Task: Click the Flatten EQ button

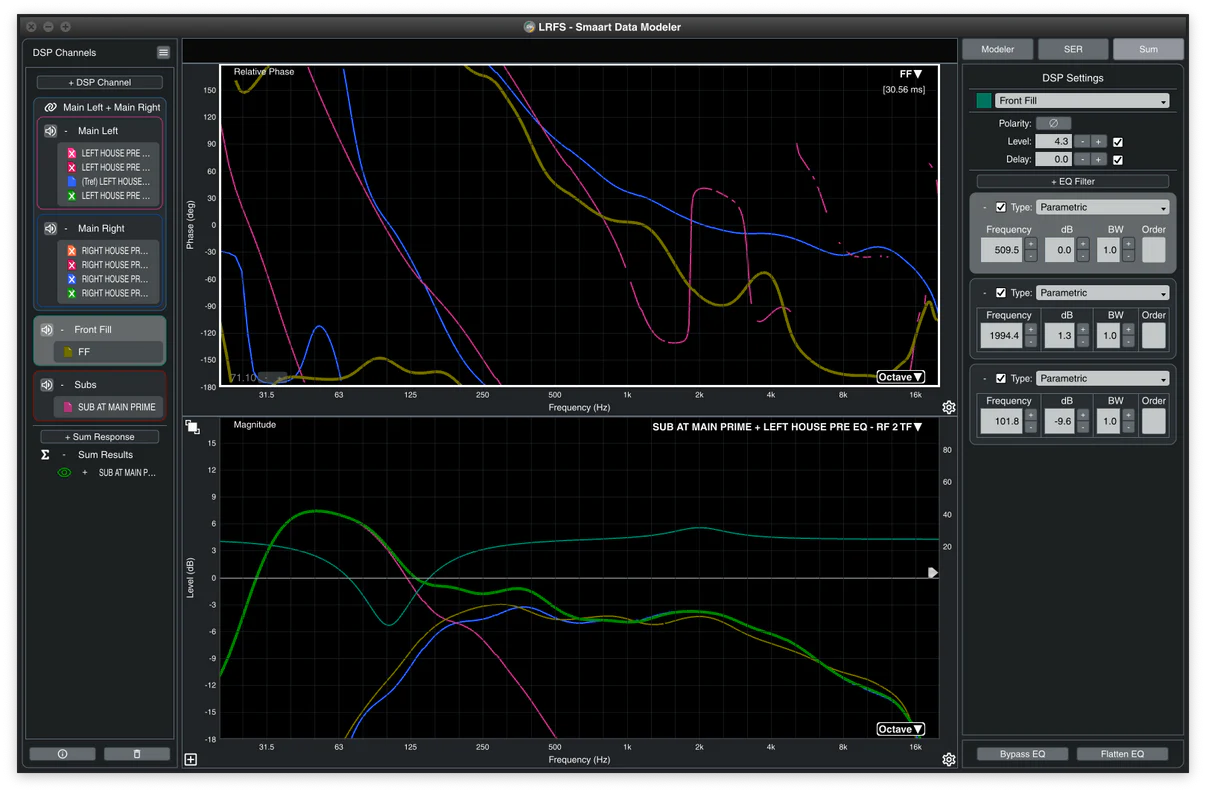Action: (x=1122, y=754)
